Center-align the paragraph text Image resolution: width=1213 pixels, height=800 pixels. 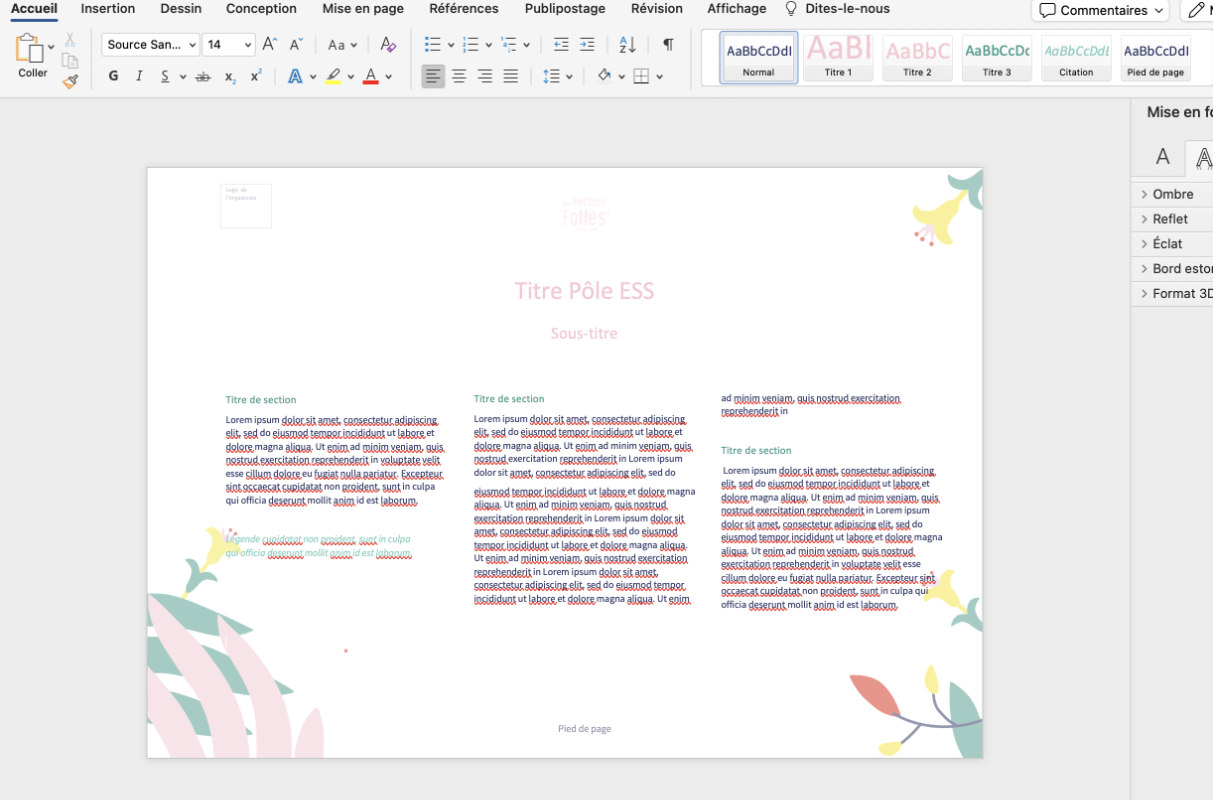coord(459,76)
